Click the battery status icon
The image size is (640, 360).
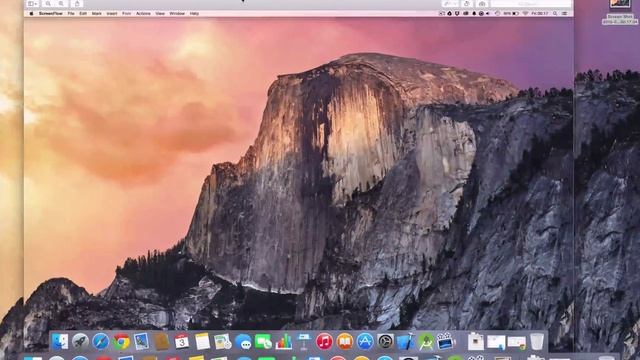(x=516, y=13)
